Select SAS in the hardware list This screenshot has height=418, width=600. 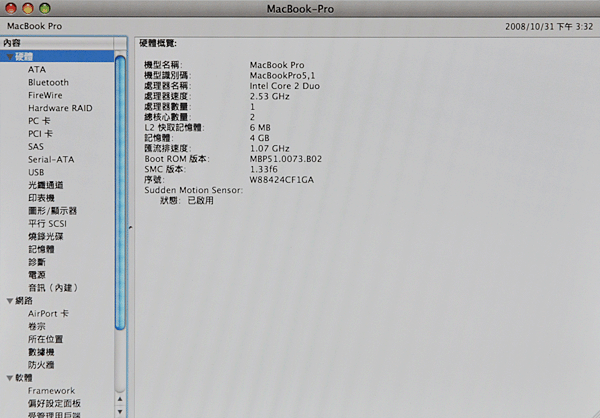tap(36, 147)
